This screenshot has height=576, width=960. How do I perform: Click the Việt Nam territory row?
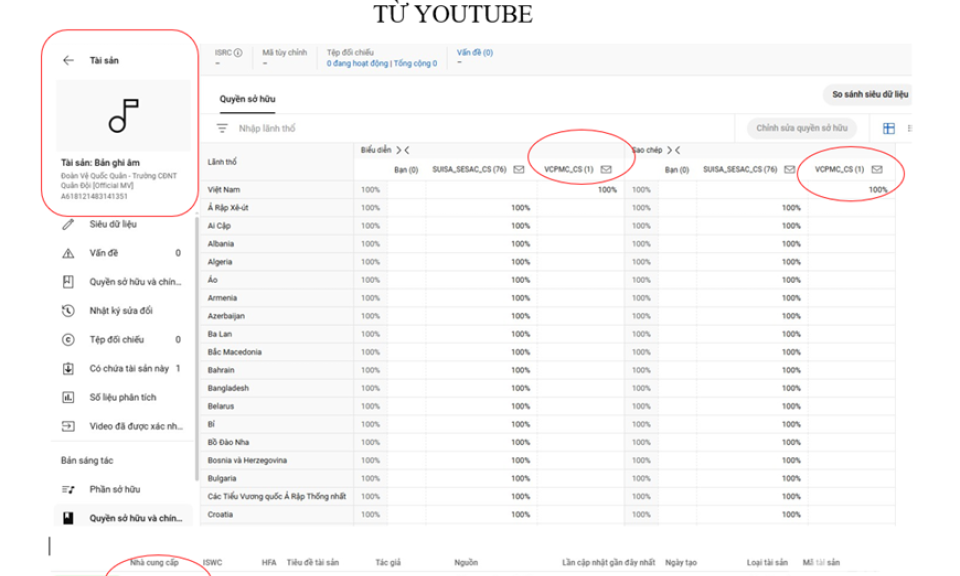547,190
